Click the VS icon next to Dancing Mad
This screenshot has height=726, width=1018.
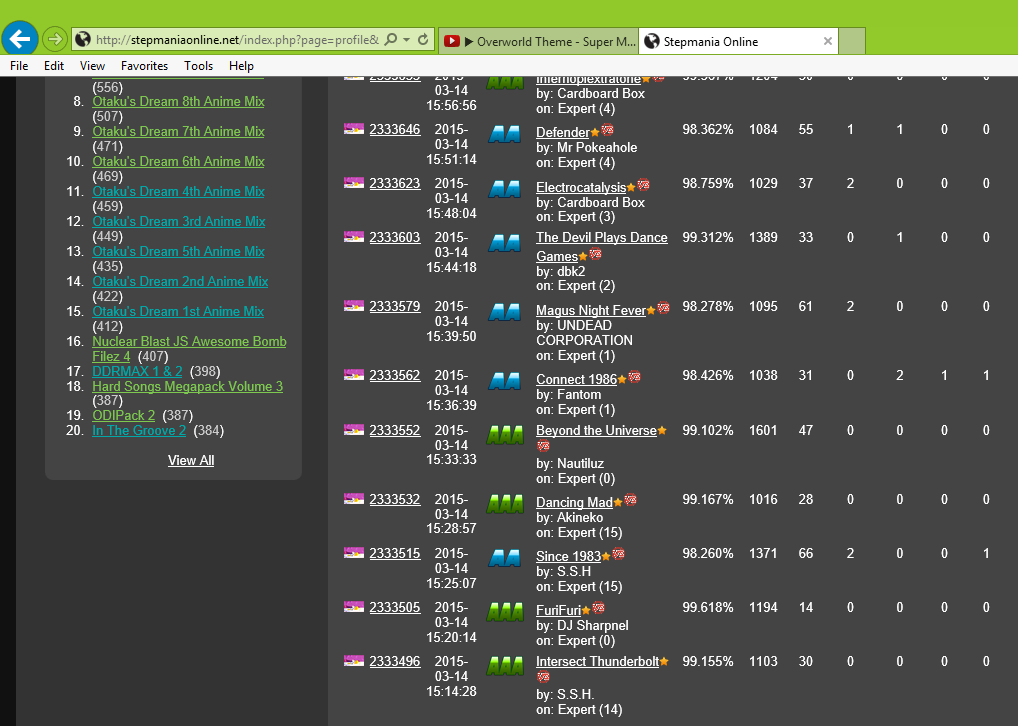tap(630, 501)
